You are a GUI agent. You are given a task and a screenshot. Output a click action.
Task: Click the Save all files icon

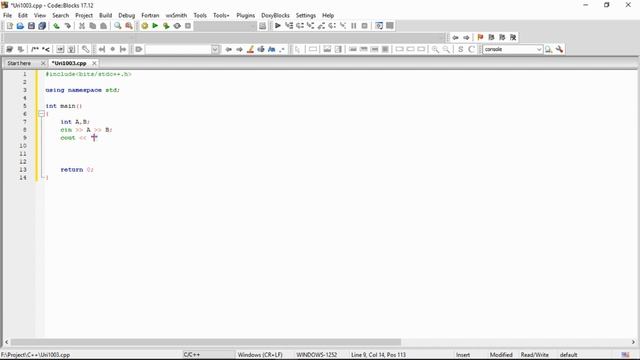[x=42, y=26]
